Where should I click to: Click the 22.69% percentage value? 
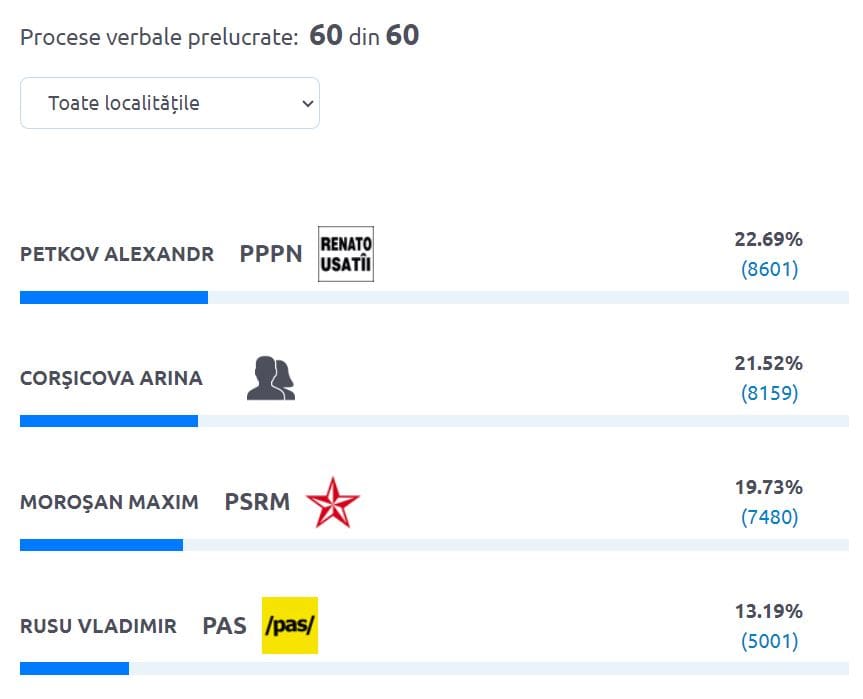tap(768, 240)
